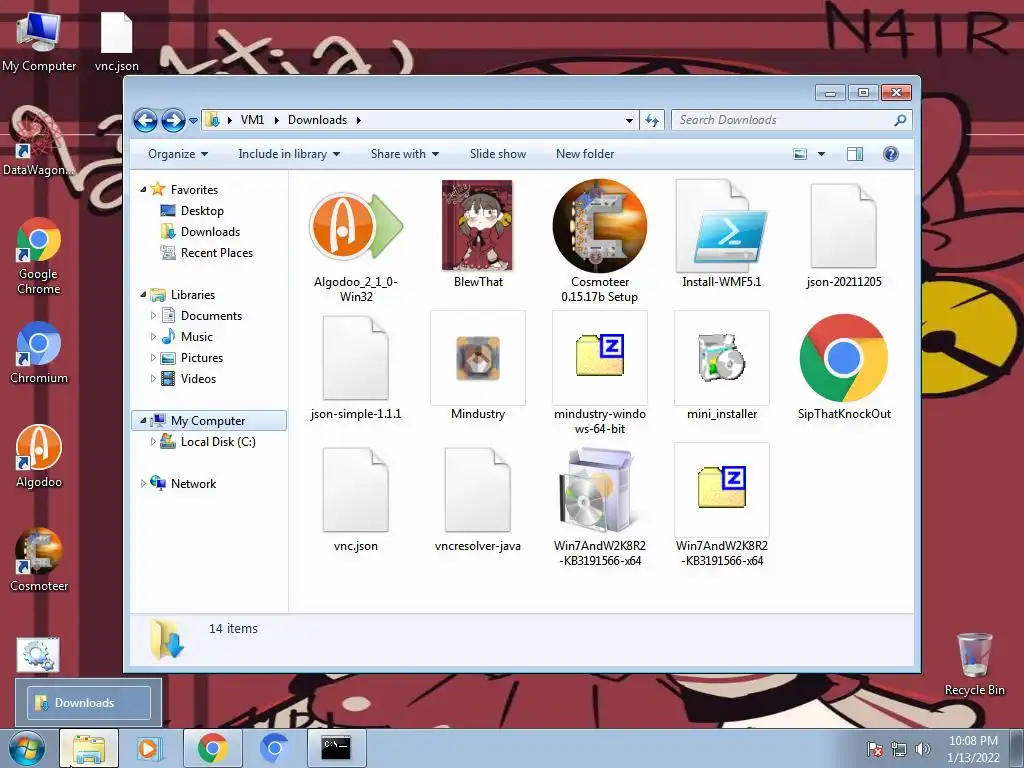Go back with the Back arrow button
1024x768 pixels.
145,120
